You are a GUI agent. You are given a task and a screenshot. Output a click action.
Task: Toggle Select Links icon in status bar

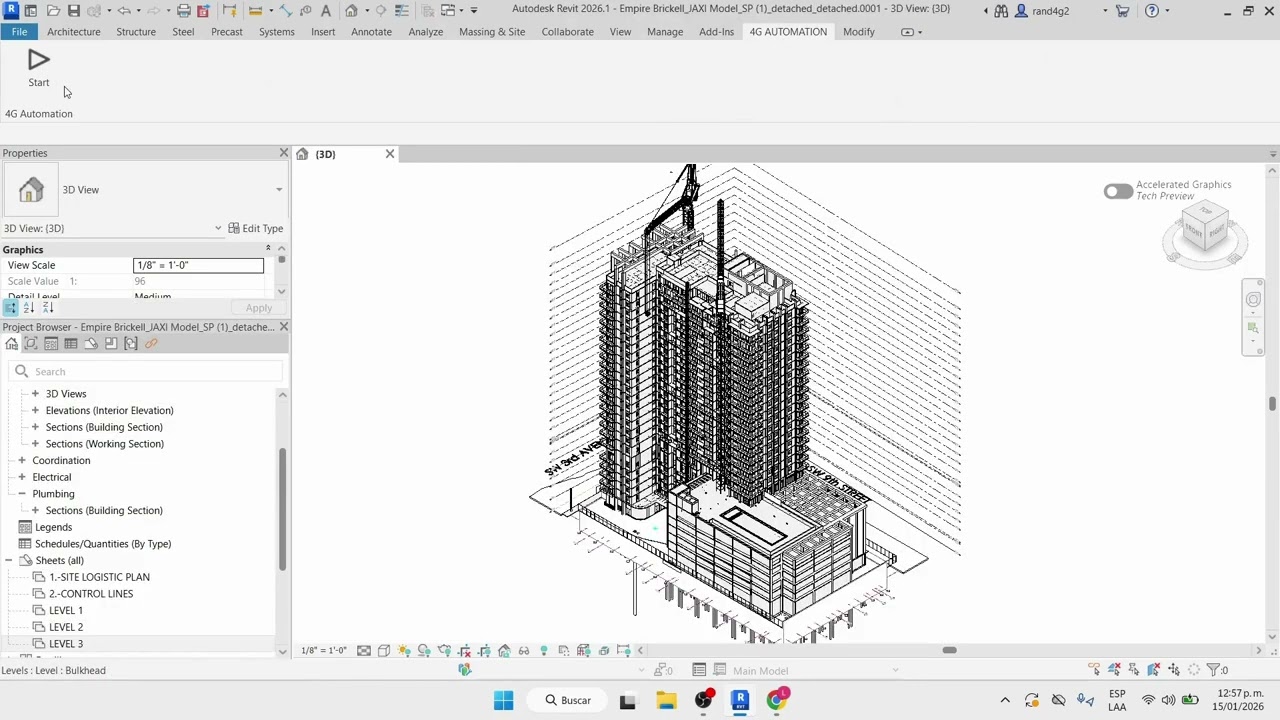1094,670
